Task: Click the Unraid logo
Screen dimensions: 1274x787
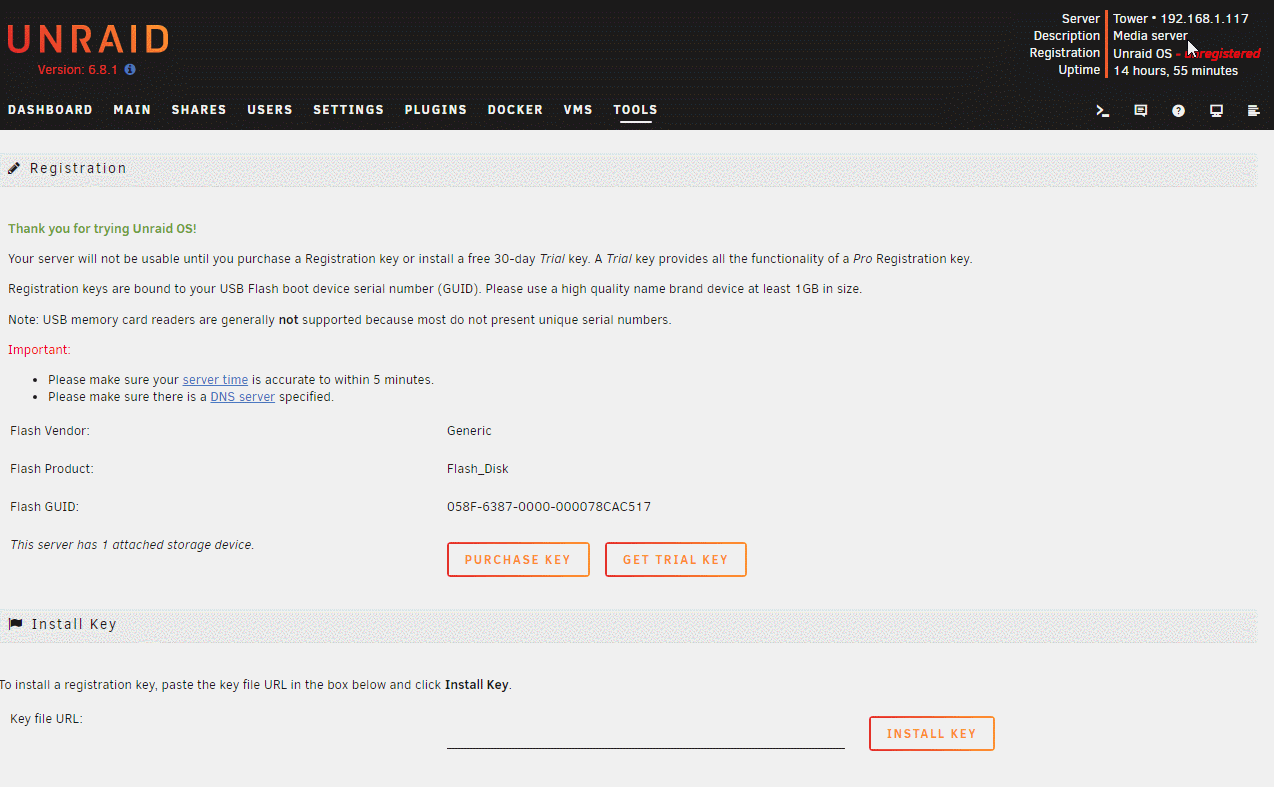Action: 88,39
